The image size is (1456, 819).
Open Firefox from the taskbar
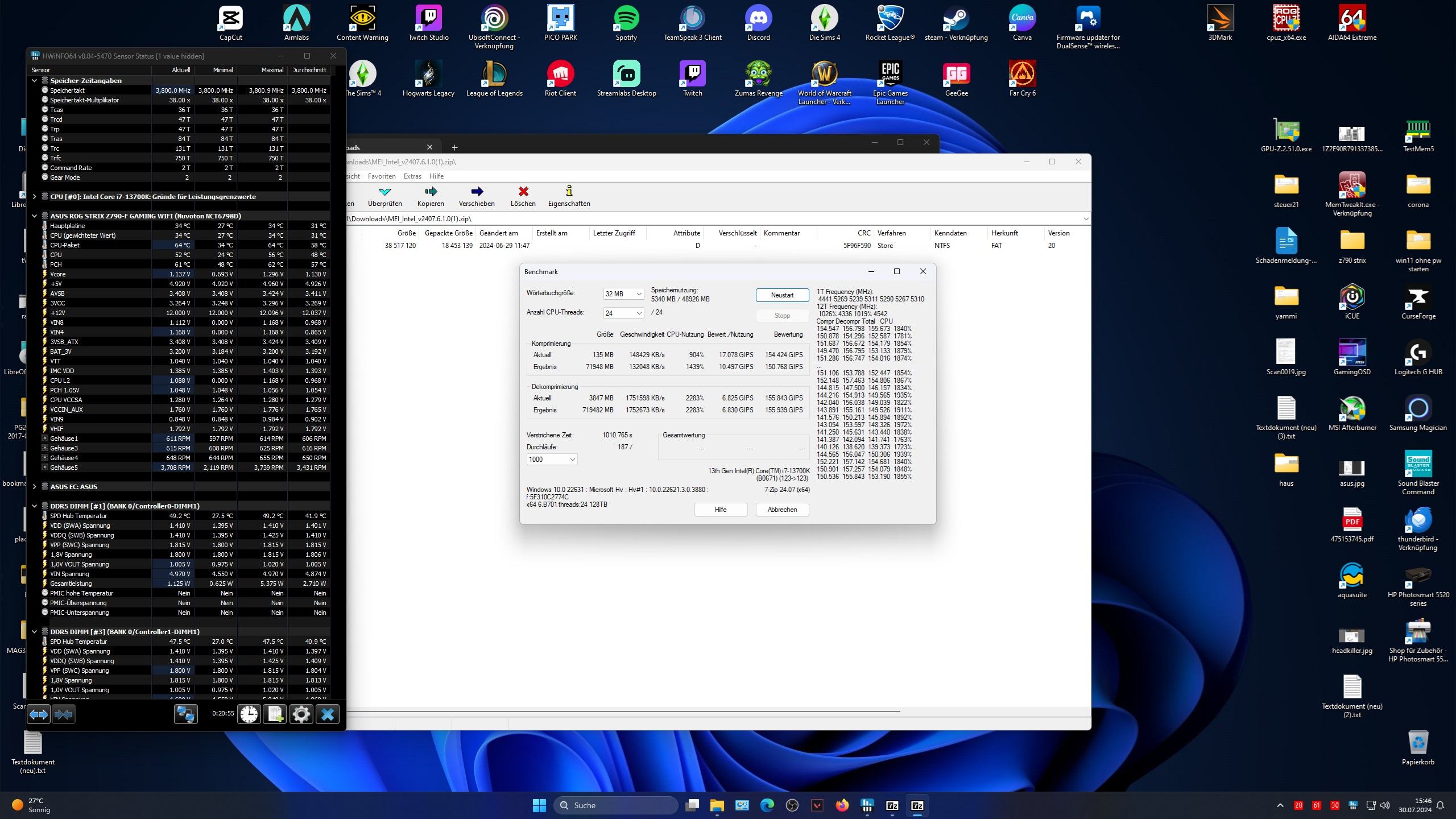[x=842, y=805]
